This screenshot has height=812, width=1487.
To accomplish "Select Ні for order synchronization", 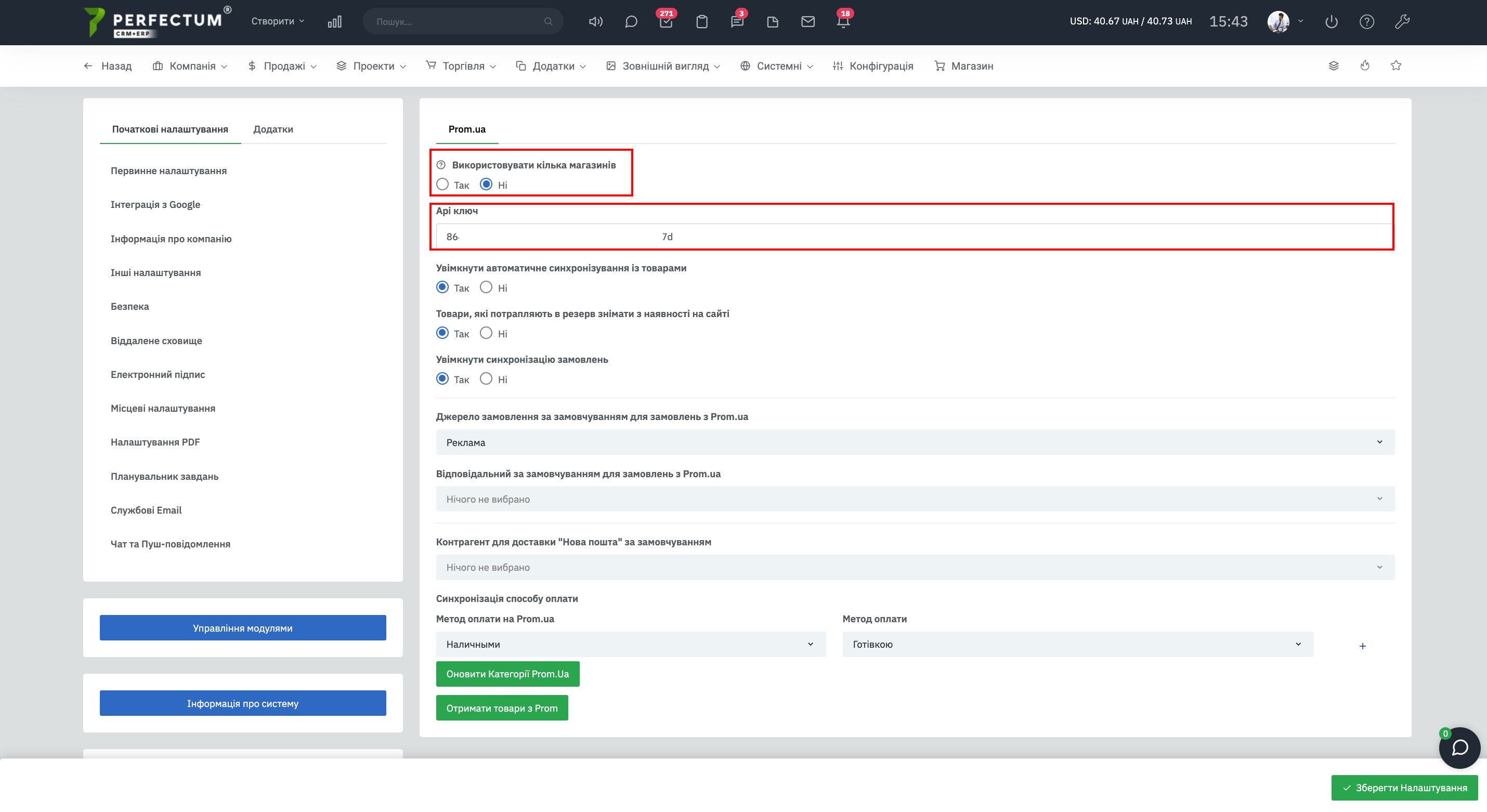I will pyautogui.click(x=486, y=379).
